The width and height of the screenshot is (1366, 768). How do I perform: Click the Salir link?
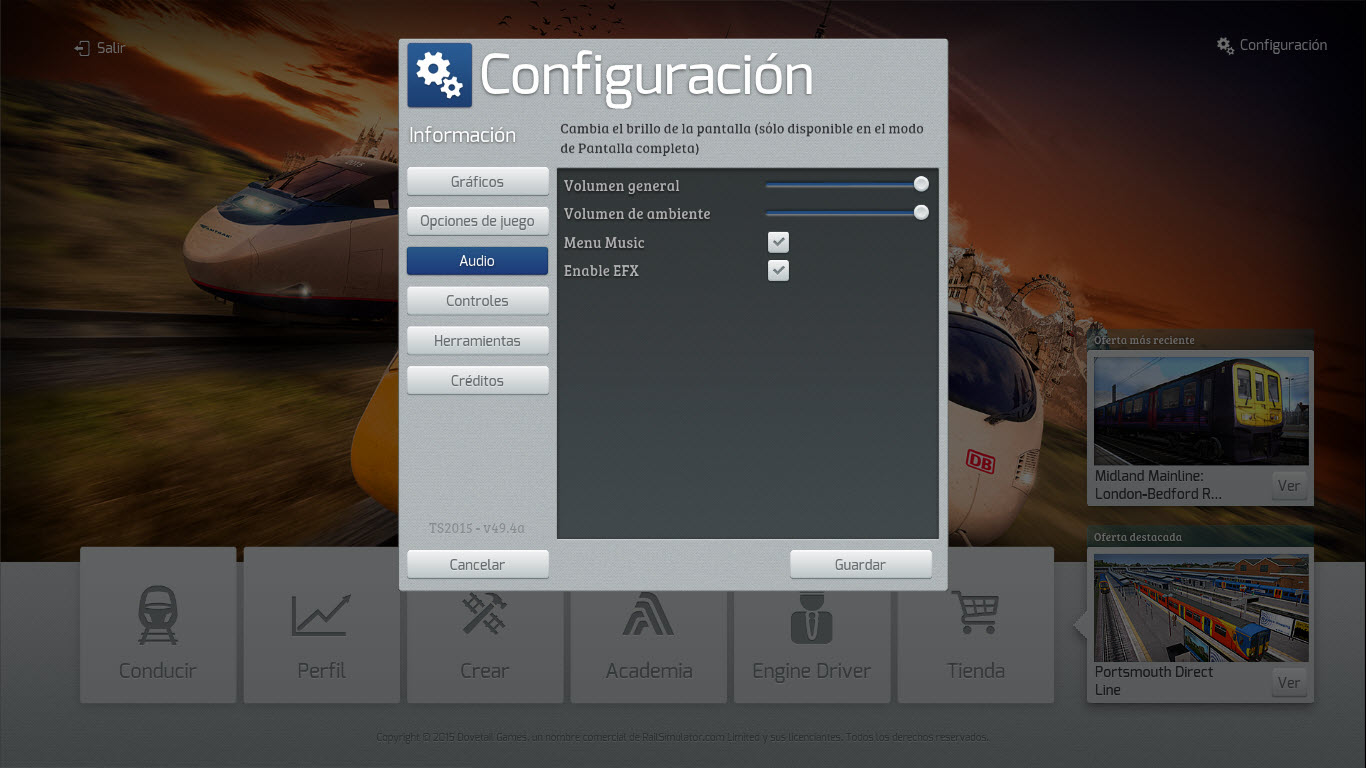pyautogui.click(x=111, y=48)
